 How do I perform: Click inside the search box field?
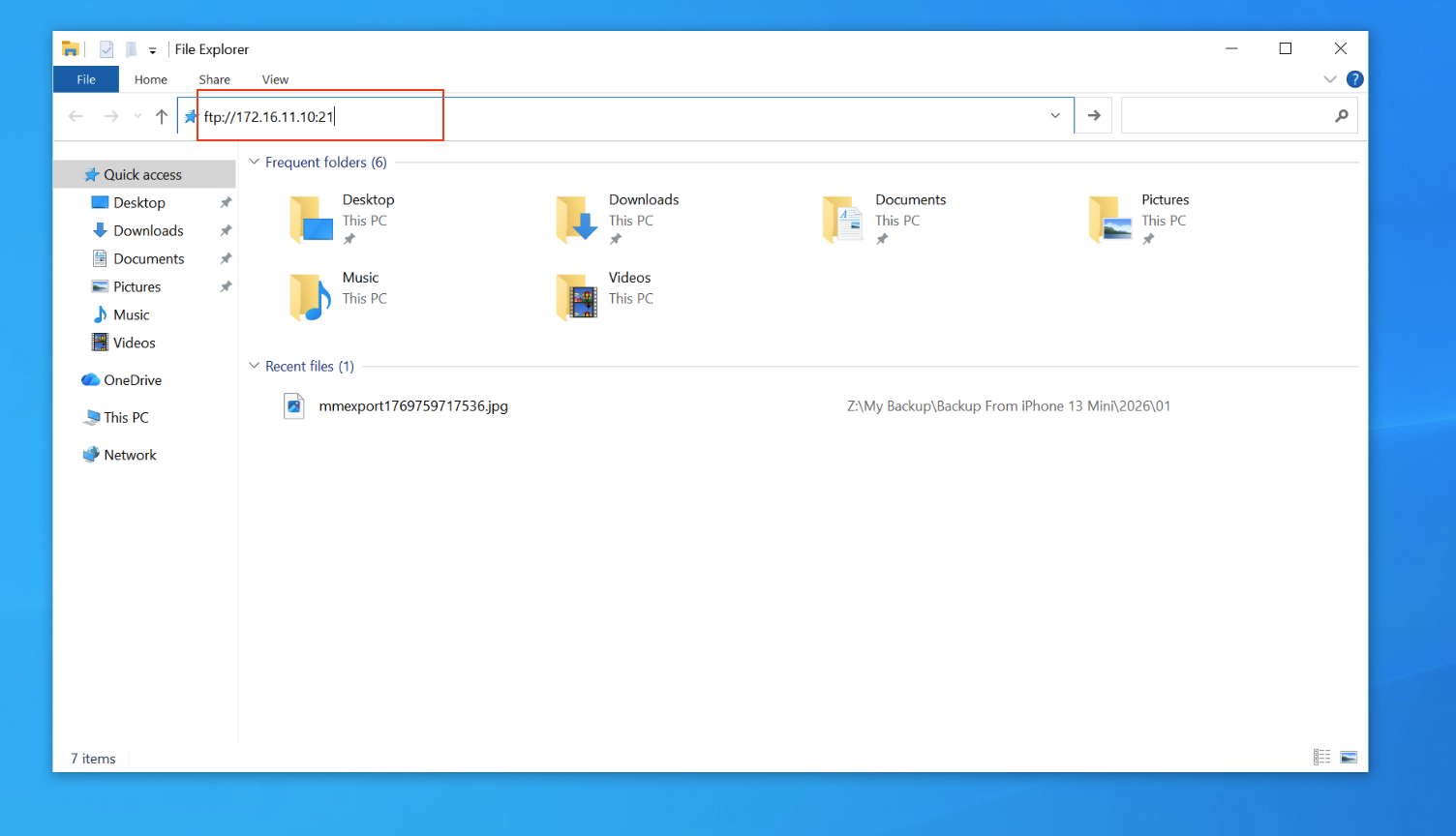click(1226, 116)
